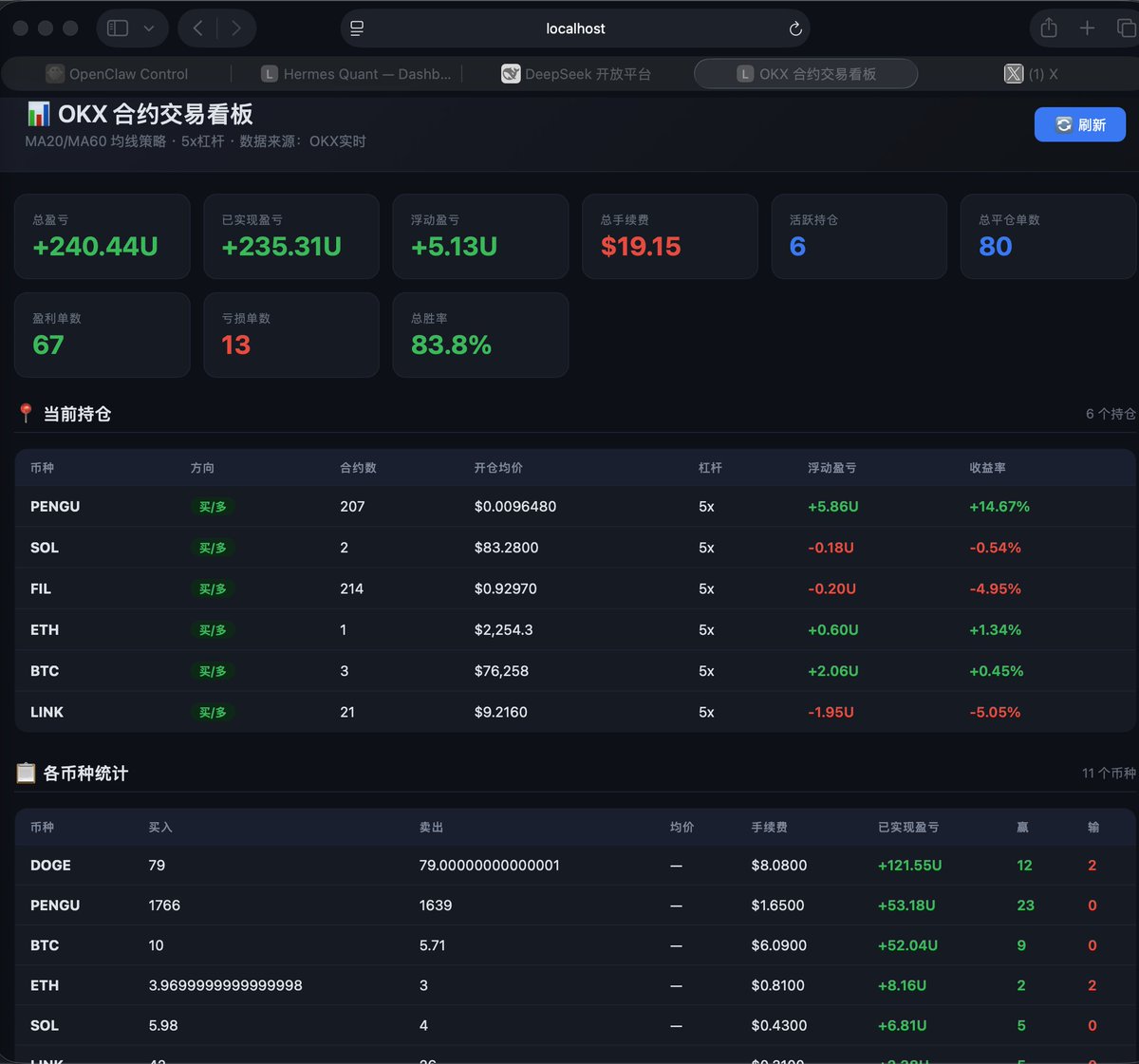Screen dimensions: 1139x1064
Task: Click the 买/多 badge in ETH row
Action: (x=213, y=630)
